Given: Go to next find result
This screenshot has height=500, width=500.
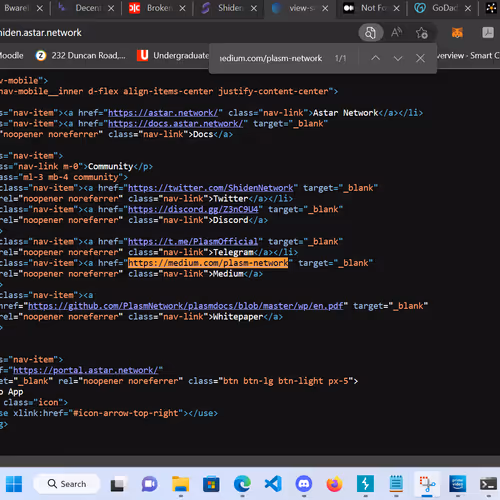Looking at the screenshot, I should tap(398, 58).
